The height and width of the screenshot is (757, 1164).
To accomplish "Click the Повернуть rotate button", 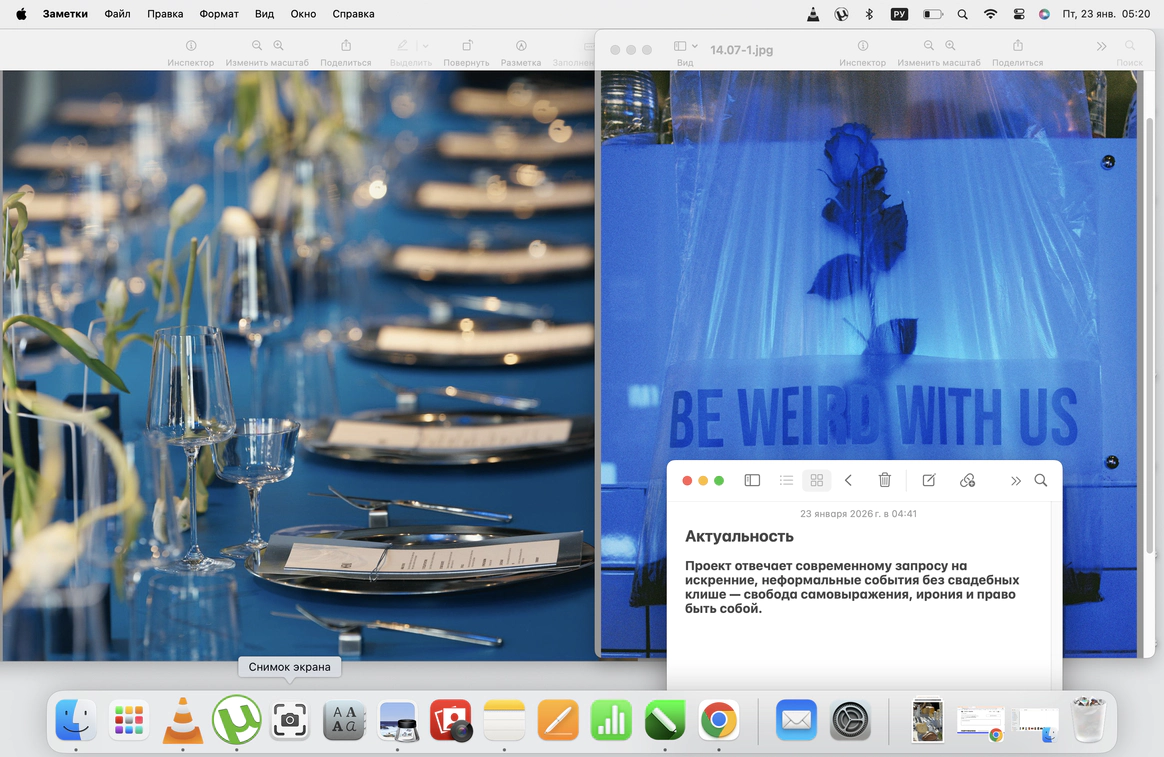I will click(466, 46).
